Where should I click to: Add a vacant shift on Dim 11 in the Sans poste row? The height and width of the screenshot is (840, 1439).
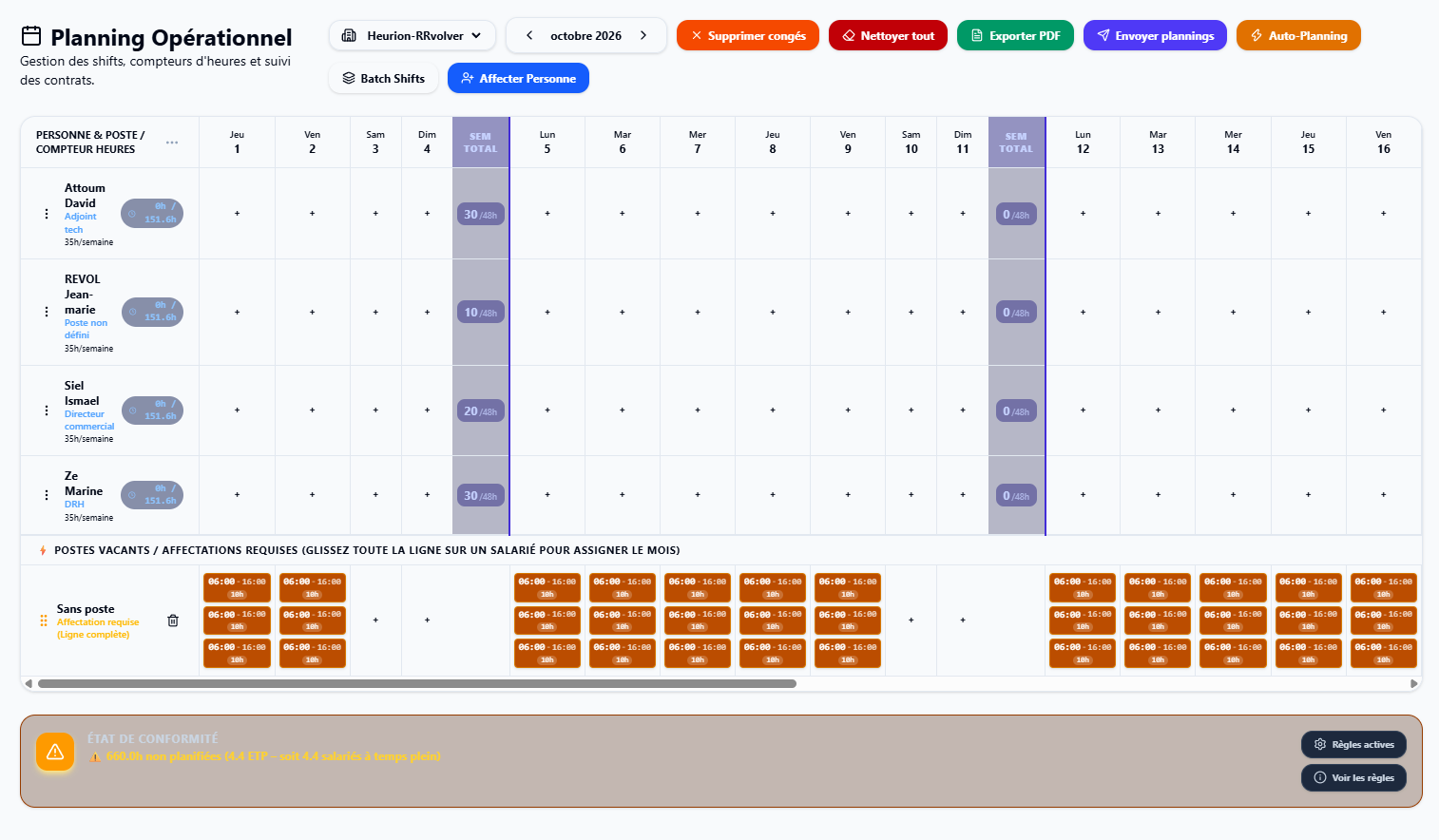(x=963, y=620)
